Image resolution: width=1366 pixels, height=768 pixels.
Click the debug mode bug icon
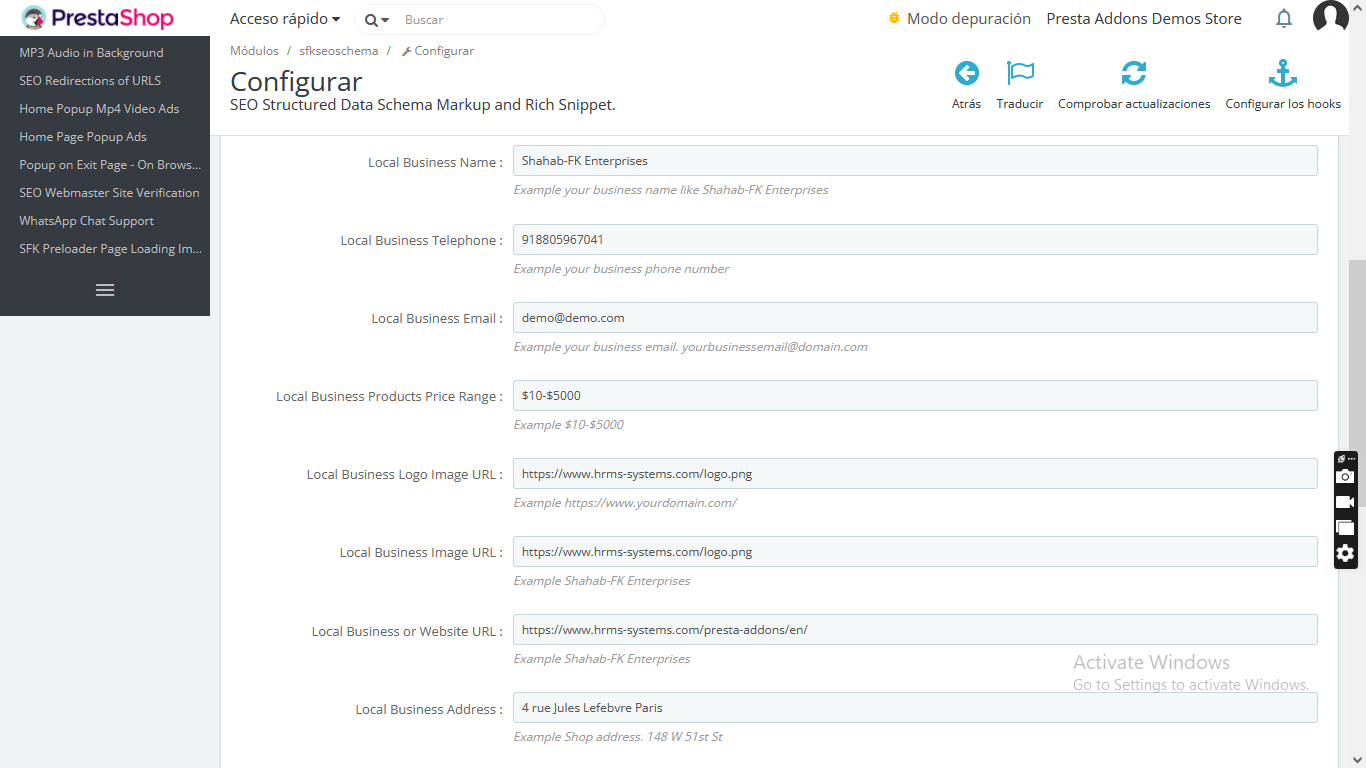[894, 18]
